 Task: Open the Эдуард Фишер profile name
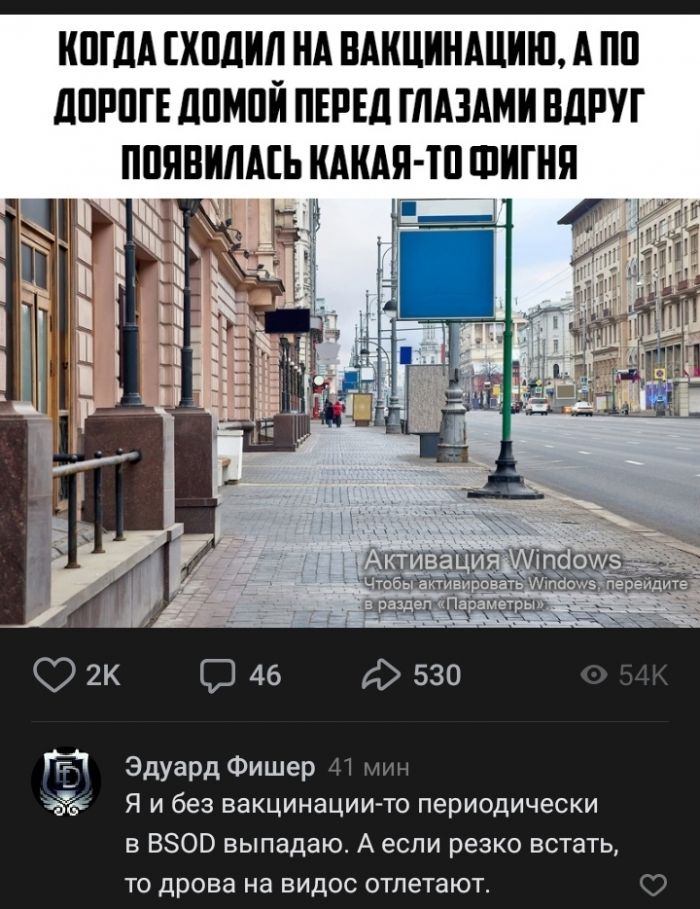tap(220, 766)
